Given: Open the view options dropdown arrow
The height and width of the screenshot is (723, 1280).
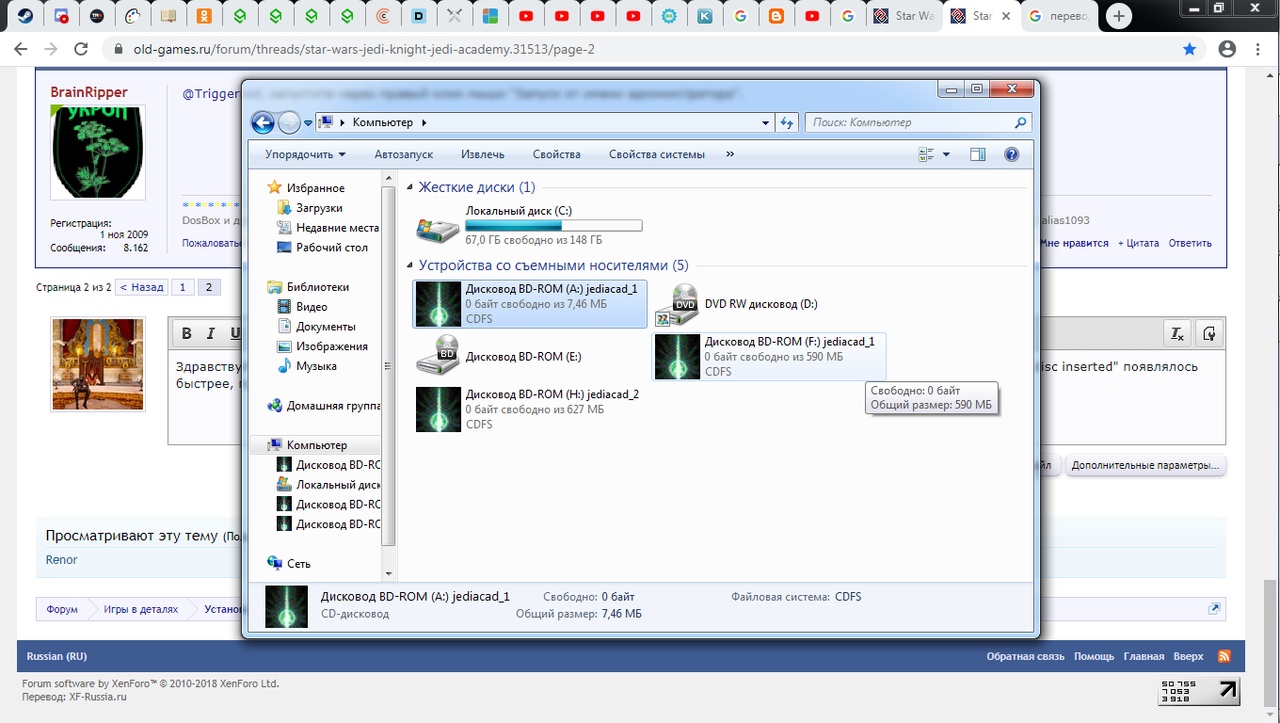Looking at the screenshot, I should 946,155.
